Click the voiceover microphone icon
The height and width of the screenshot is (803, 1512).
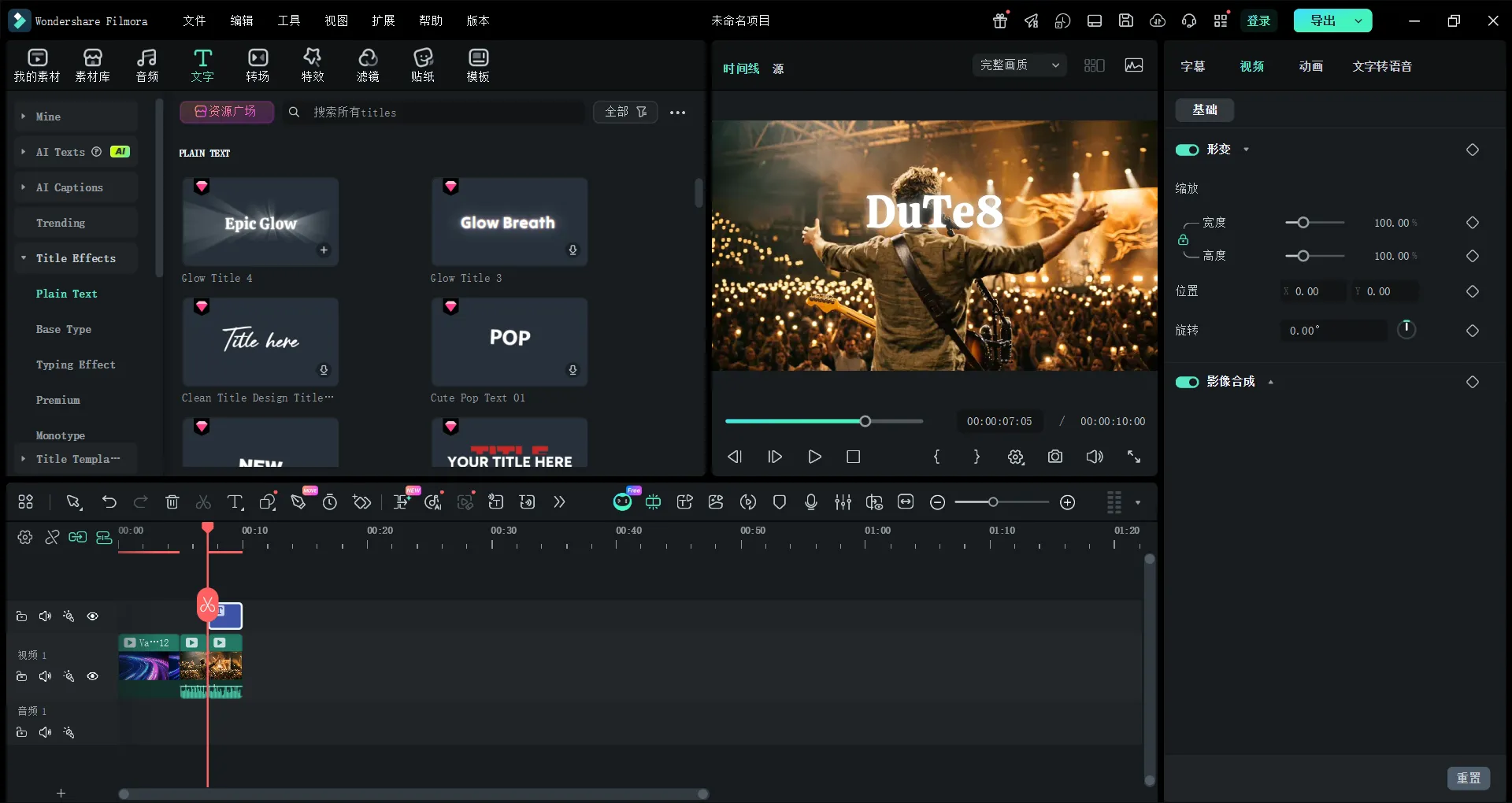point(811,502)
